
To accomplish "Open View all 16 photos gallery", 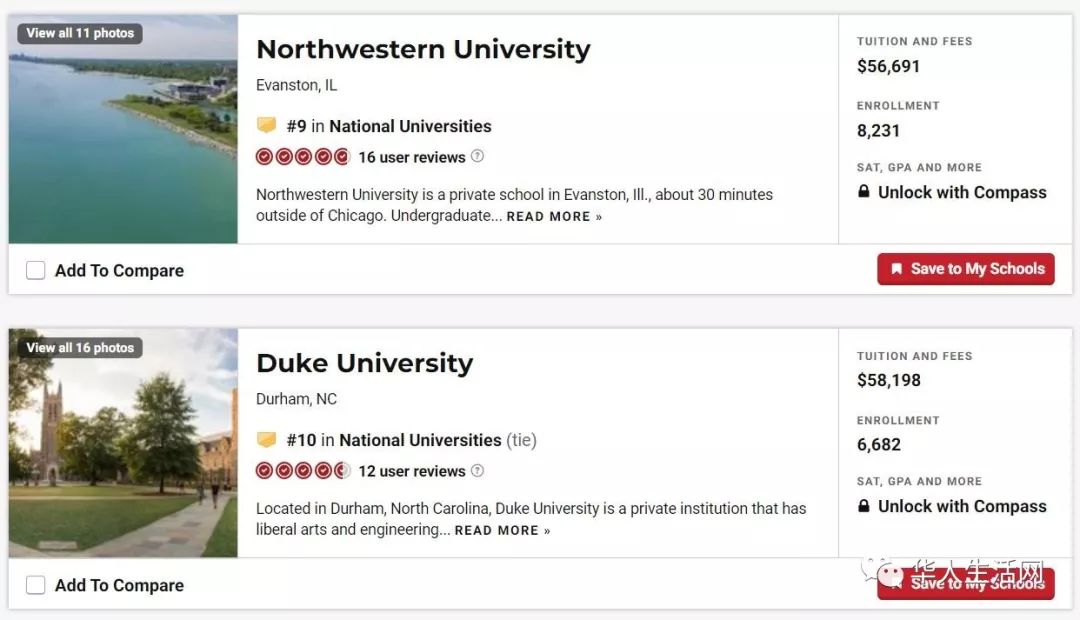I will [80, 348].
